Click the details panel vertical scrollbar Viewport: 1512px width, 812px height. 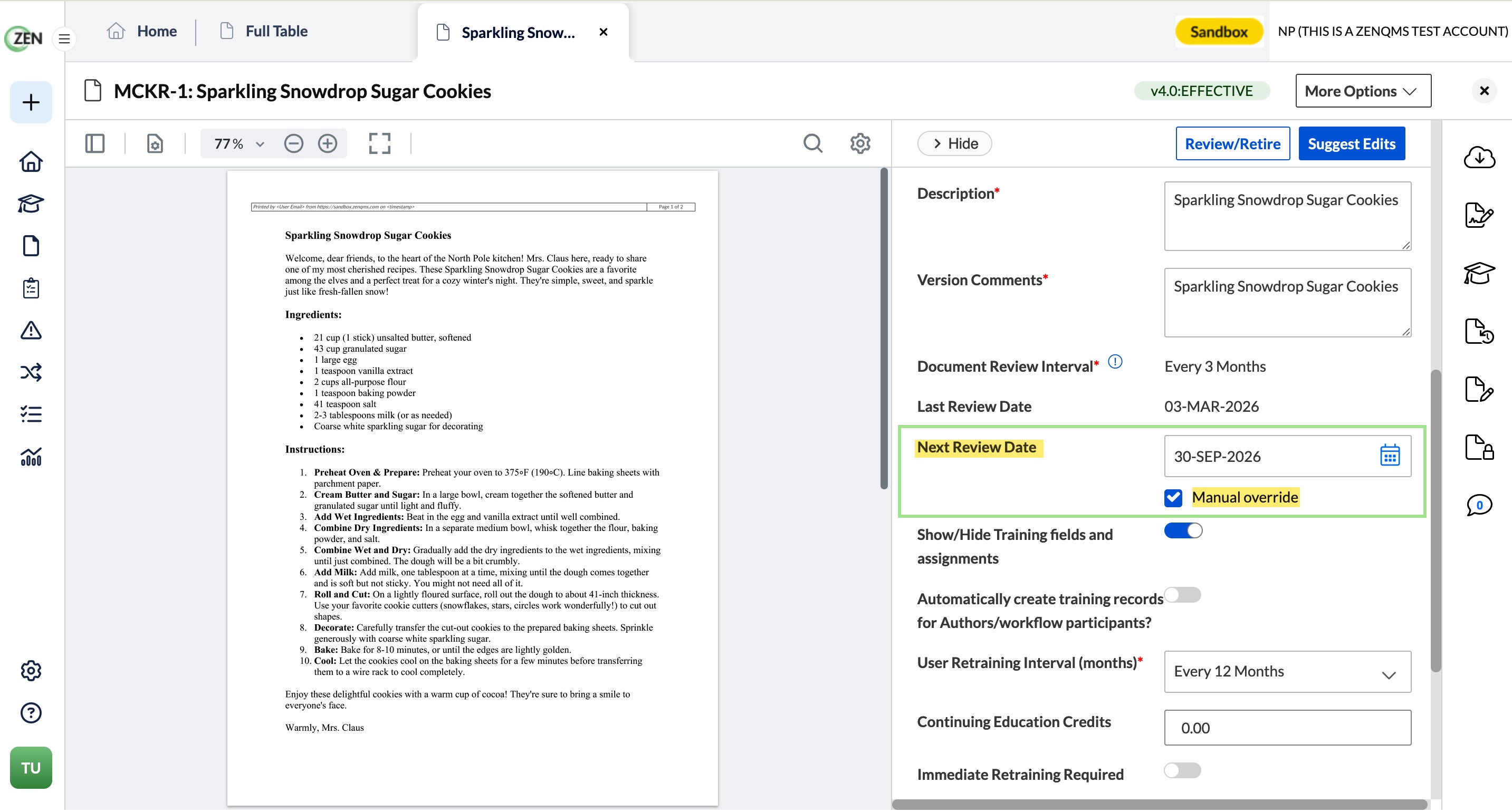click(x=1436, y=521)
